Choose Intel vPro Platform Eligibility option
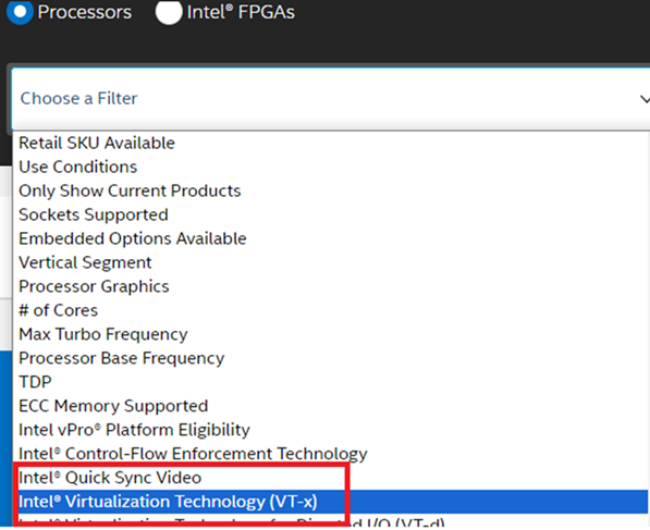Screen dimensions: 650x530 [134, 430]
